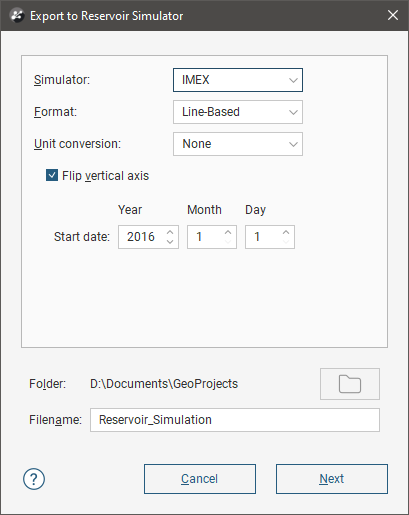Image resolution: width=409 pixels, height=515 pixels.
Task: Close the Export to Reservoir Simulator dialog
Action: point(393,15)
